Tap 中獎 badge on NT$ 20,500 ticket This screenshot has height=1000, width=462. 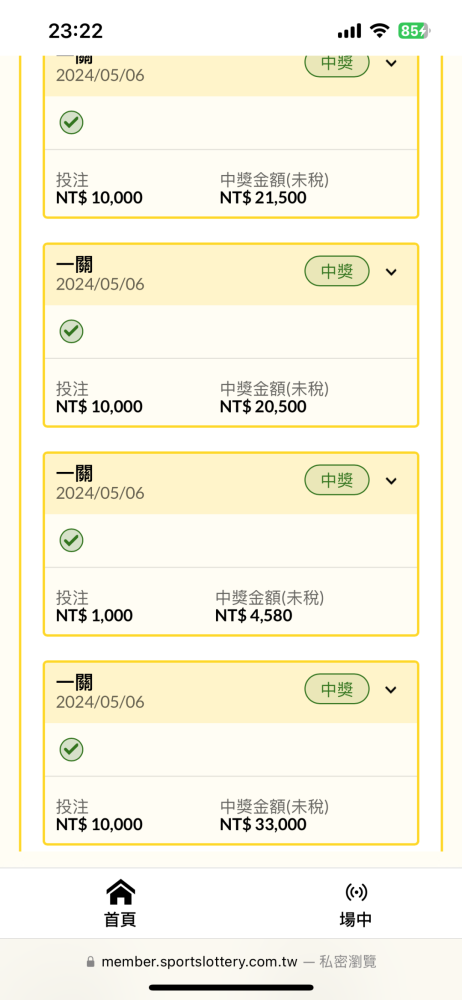(x=337, y=271)
